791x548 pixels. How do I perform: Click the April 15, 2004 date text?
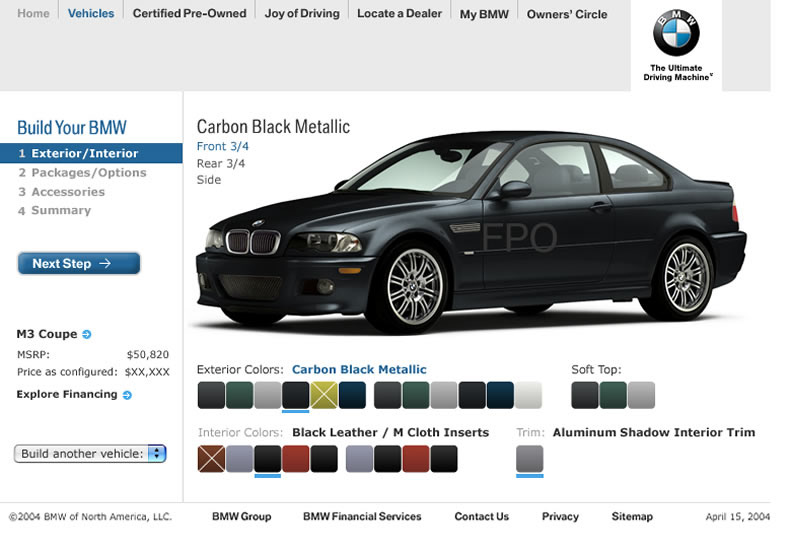click(738, 517)
